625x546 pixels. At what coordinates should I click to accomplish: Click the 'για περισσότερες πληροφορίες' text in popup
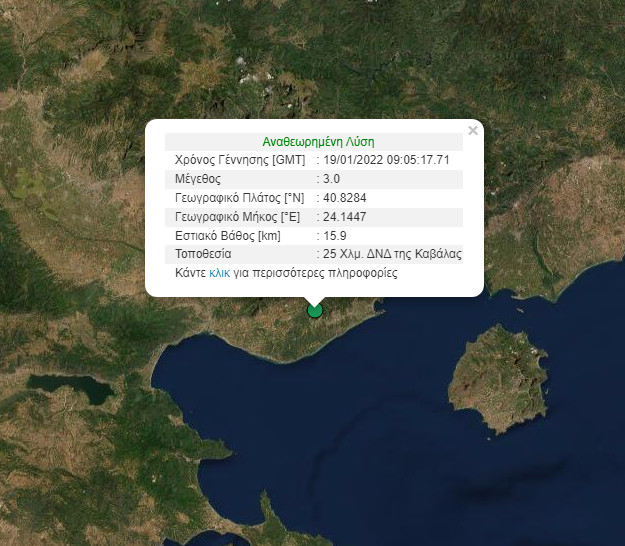point(315,273)
